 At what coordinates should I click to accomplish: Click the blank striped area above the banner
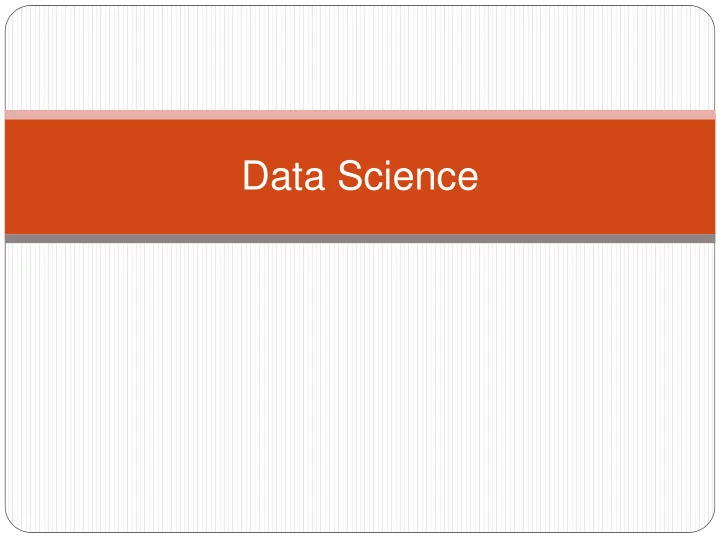[360, 58]
